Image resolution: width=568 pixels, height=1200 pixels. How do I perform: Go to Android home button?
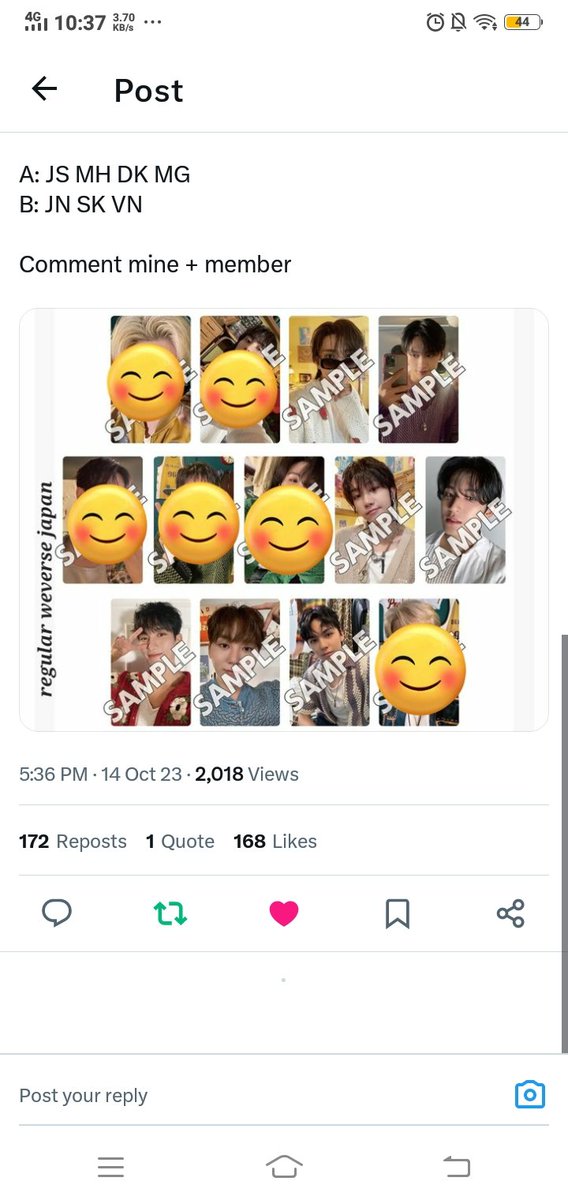pyautogui.click(x=284, y=1166)
